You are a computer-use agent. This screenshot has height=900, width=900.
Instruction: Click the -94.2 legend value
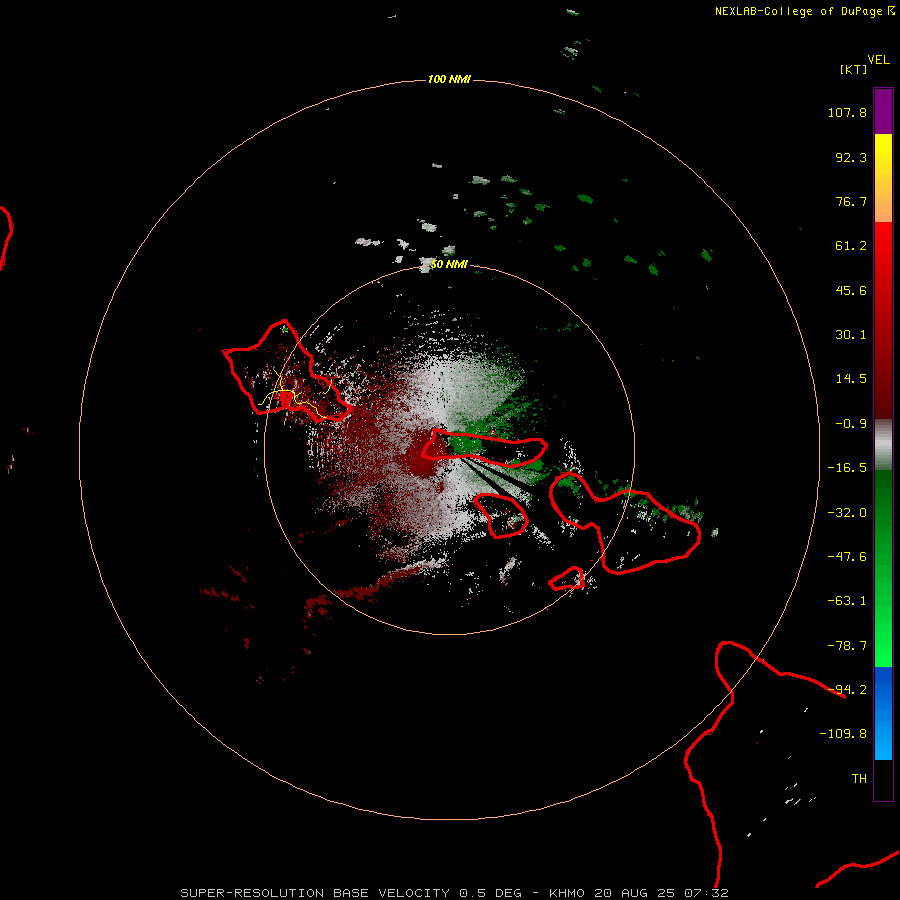pos(847,690)
